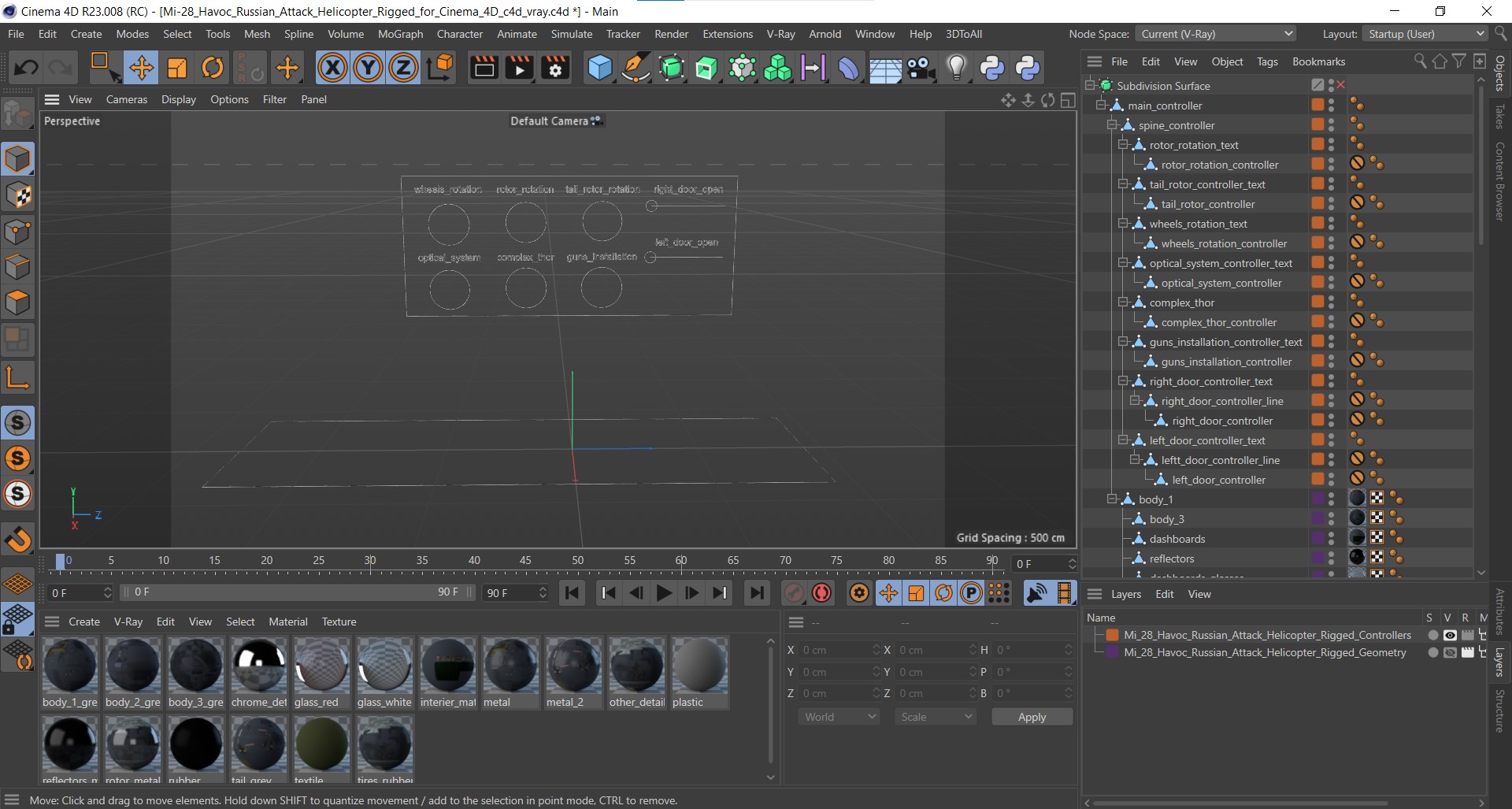Open the Extrude generator icon

(706, 68)
